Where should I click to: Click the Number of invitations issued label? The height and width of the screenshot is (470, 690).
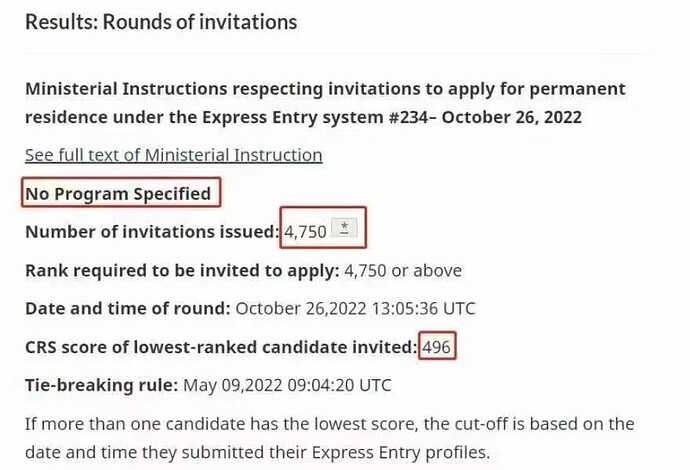[152, 232]
